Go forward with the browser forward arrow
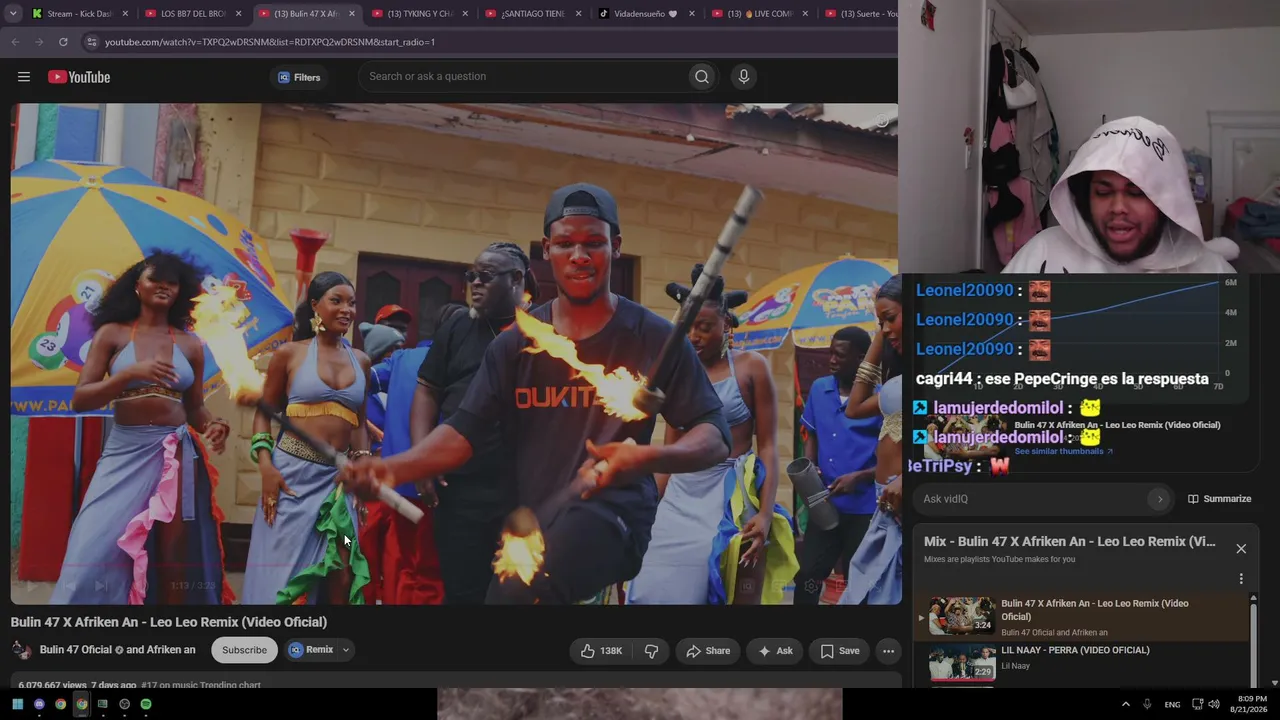1280x720 pixels. (x=39, y=42)
